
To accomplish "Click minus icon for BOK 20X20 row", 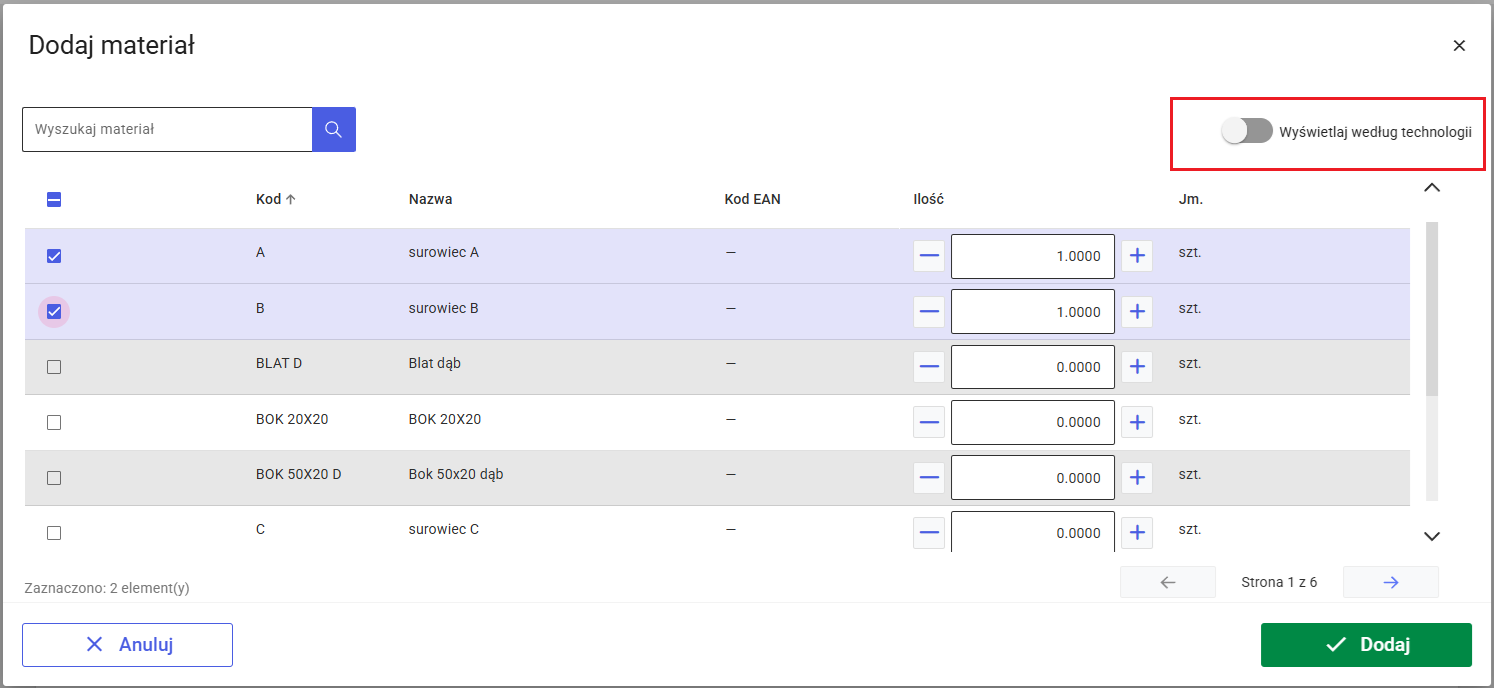I will pos(929,422).
